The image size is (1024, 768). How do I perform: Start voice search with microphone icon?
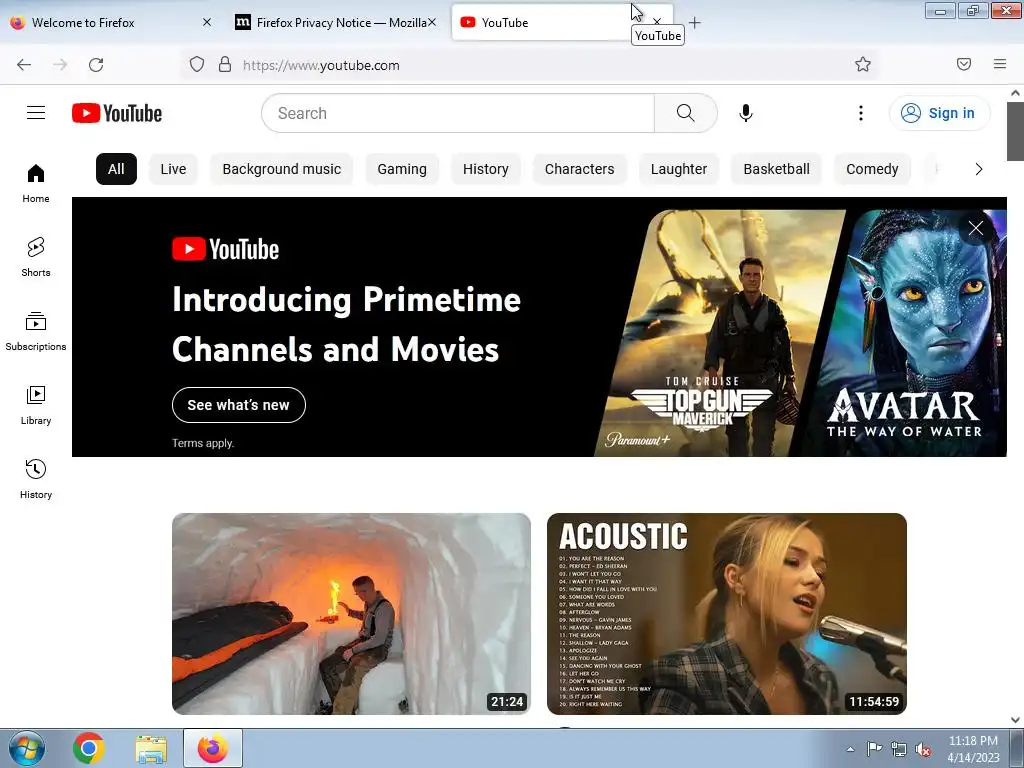click(746, 113)
